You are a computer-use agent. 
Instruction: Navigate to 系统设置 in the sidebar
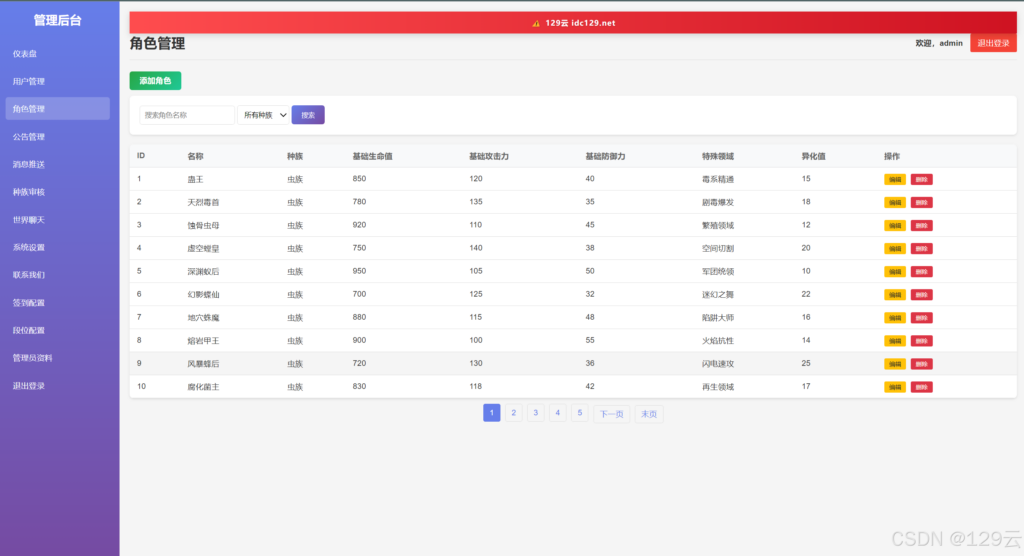(x=29, y=247)
